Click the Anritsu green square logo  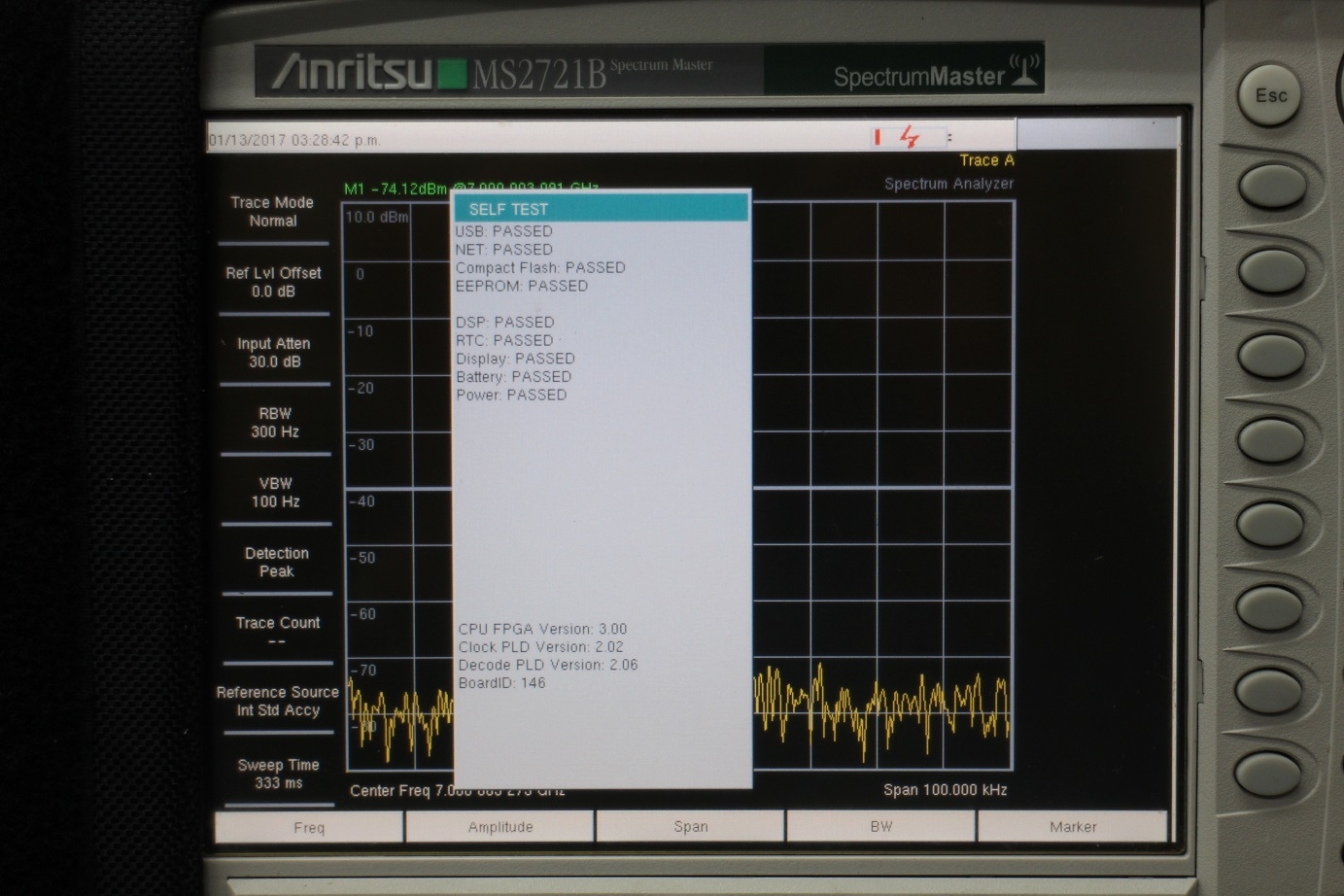point(452,75)
